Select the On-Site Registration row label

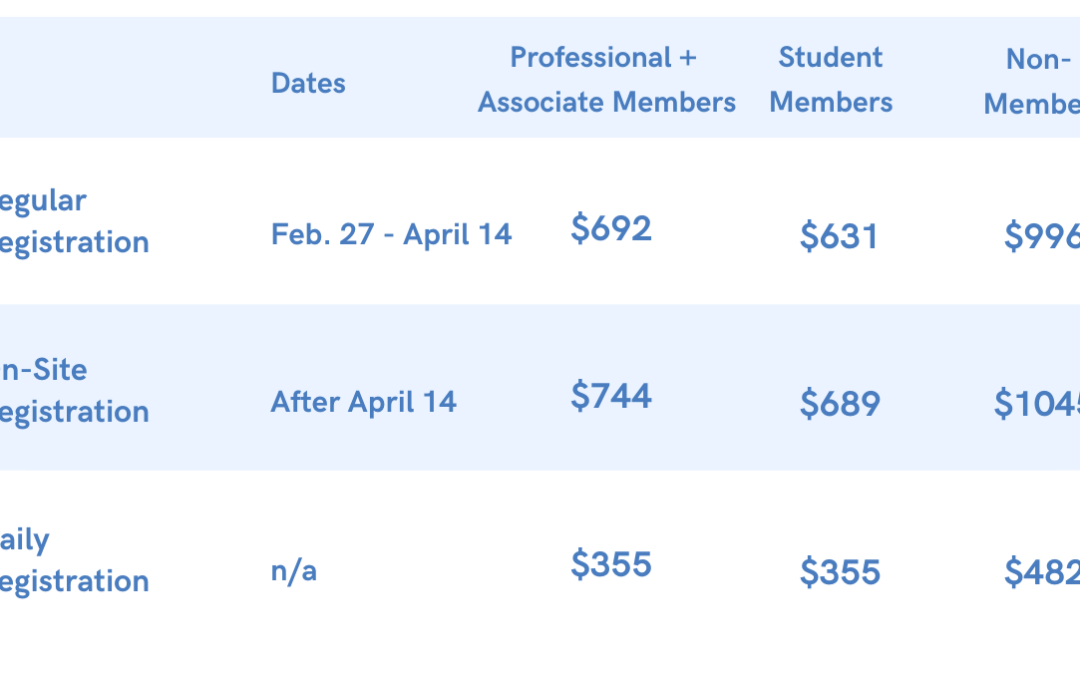click(74, 391)
